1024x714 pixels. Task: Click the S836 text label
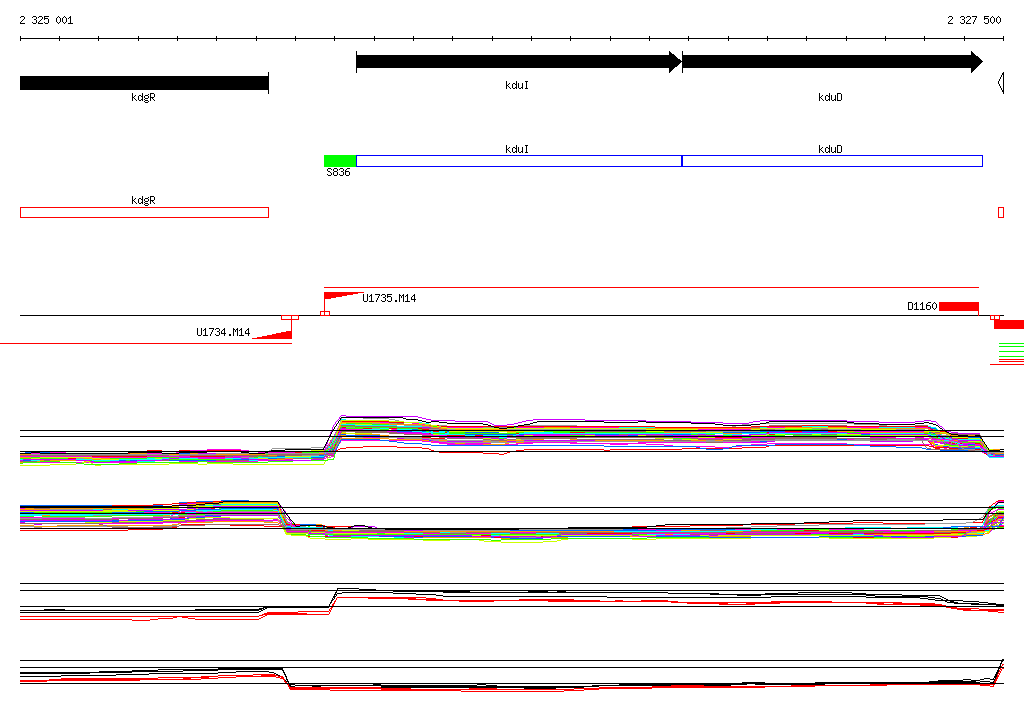coord(338,172)
